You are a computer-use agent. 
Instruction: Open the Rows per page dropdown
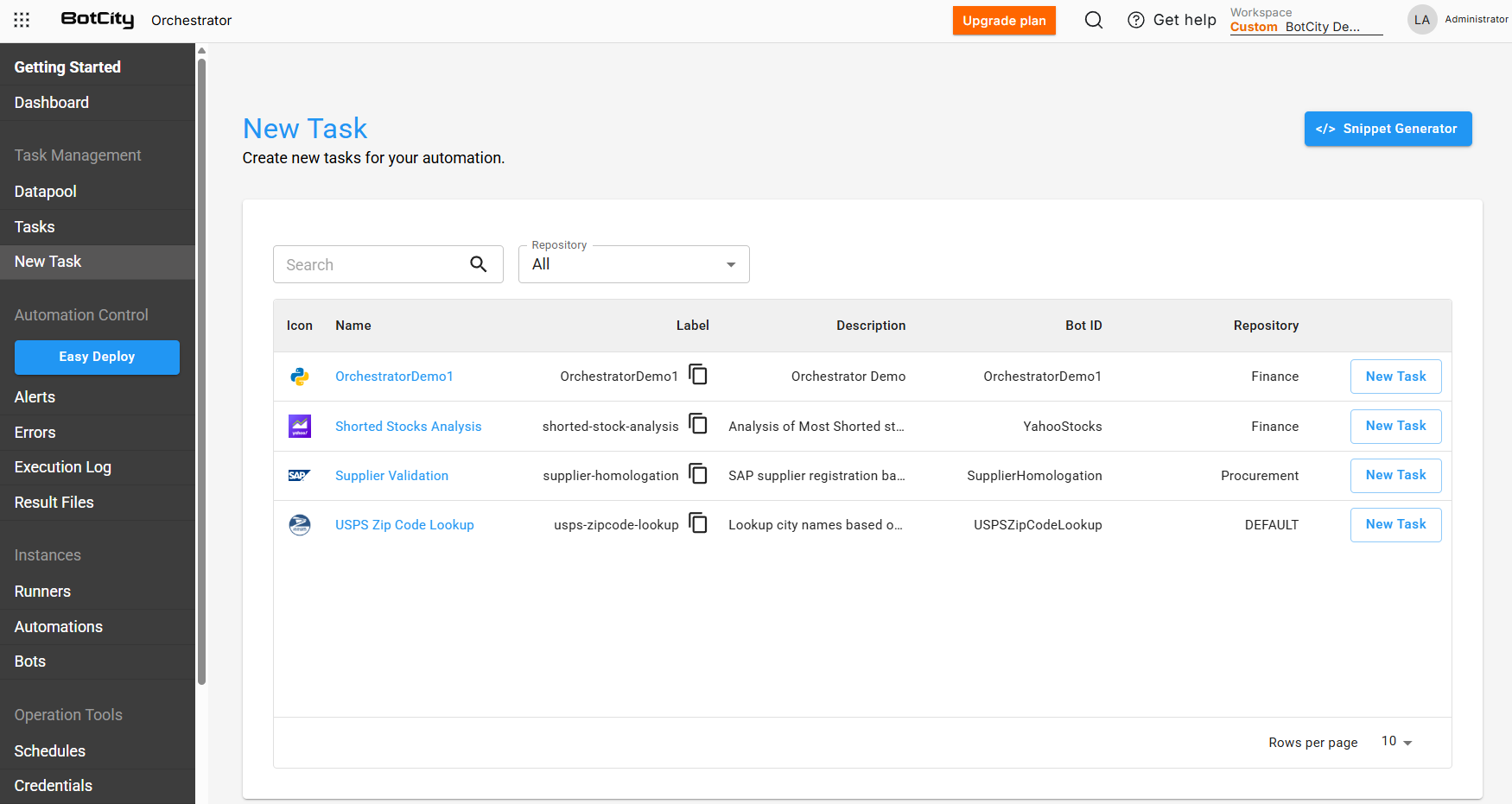1396,742
